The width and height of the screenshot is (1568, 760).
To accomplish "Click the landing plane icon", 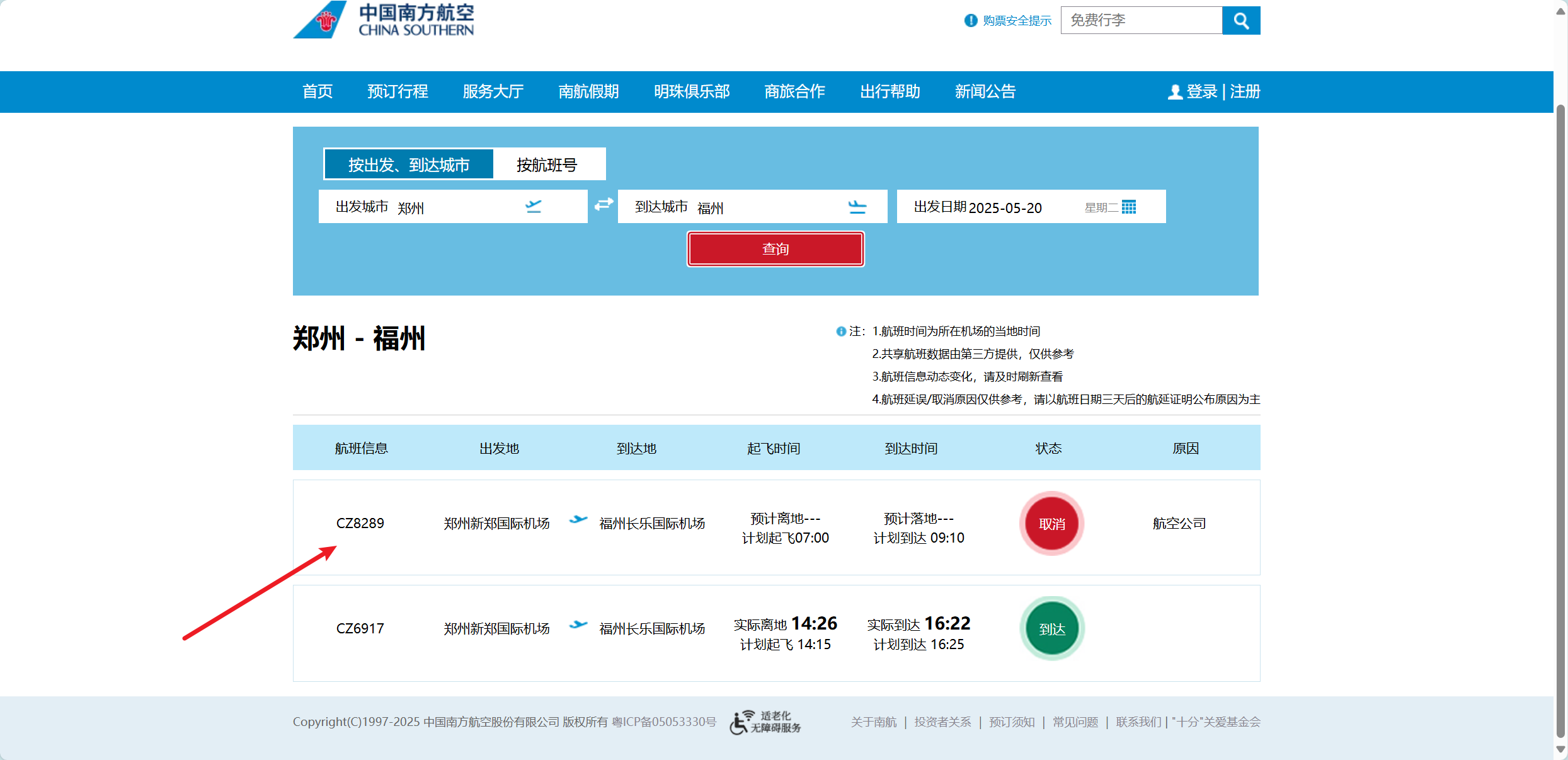I will pos(857,207).
